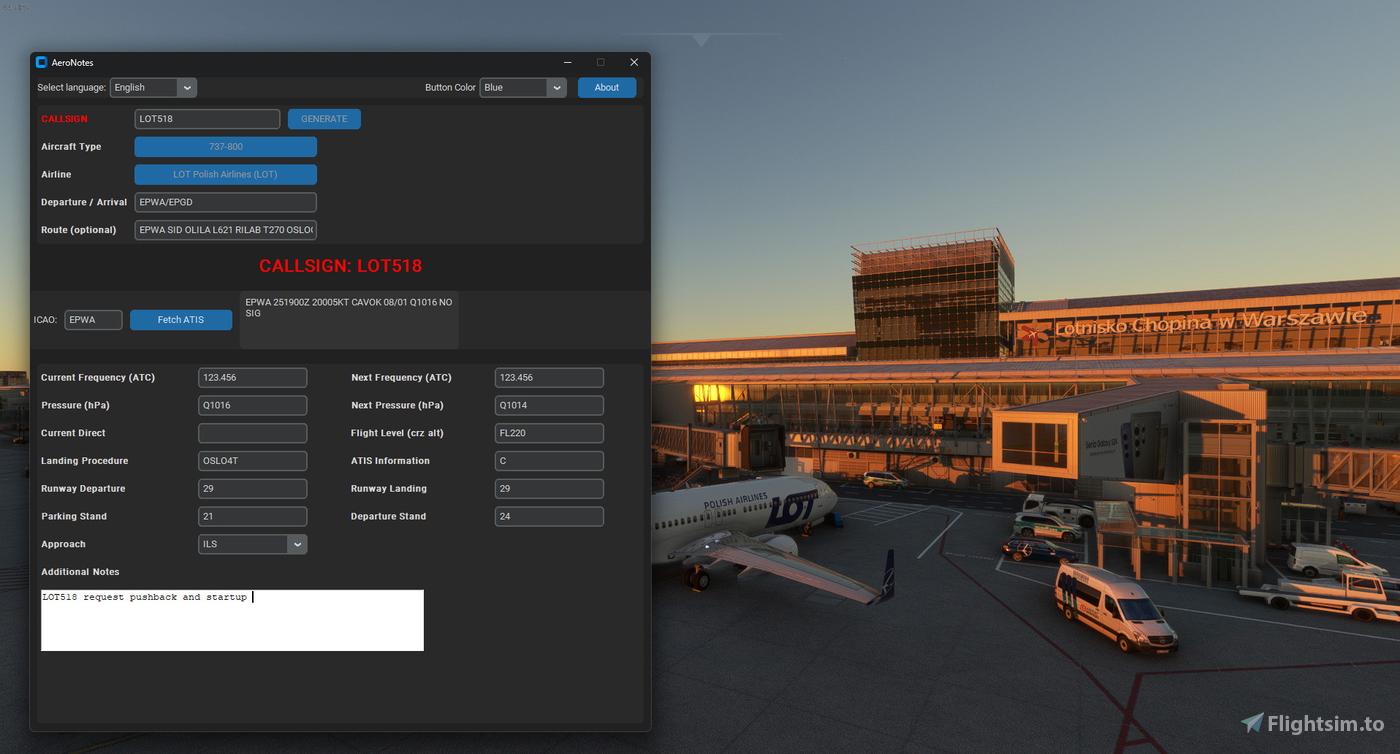Click the Fetch ATIS button
This screenshot has width=1400, height=754.
coord(181,319)
